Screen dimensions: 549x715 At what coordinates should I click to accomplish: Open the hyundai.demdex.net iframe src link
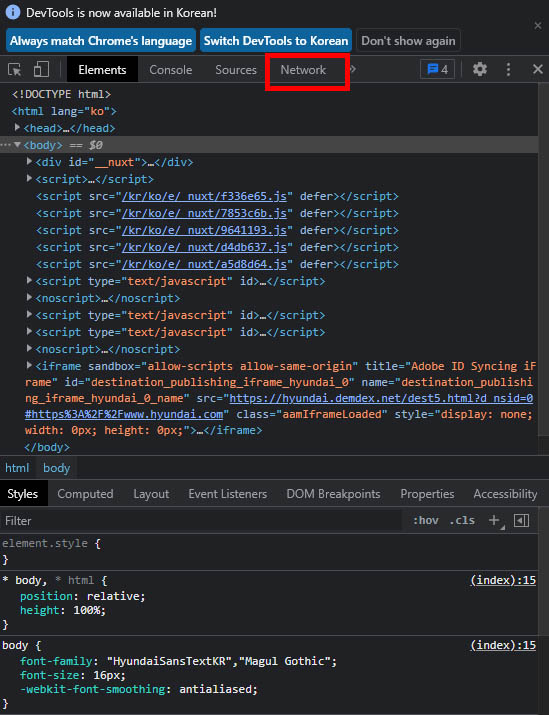click(x=381, y=398)
